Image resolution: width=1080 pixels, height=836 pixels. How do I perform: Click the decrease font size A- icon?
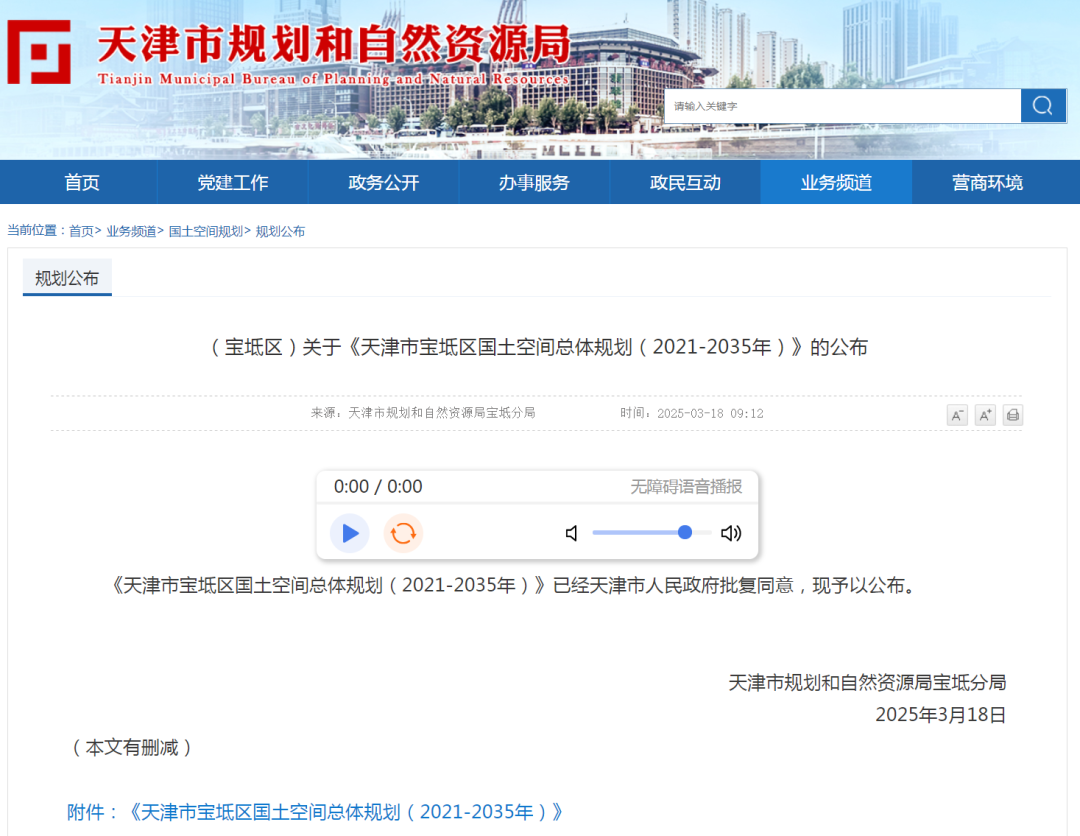coord(957,415)
